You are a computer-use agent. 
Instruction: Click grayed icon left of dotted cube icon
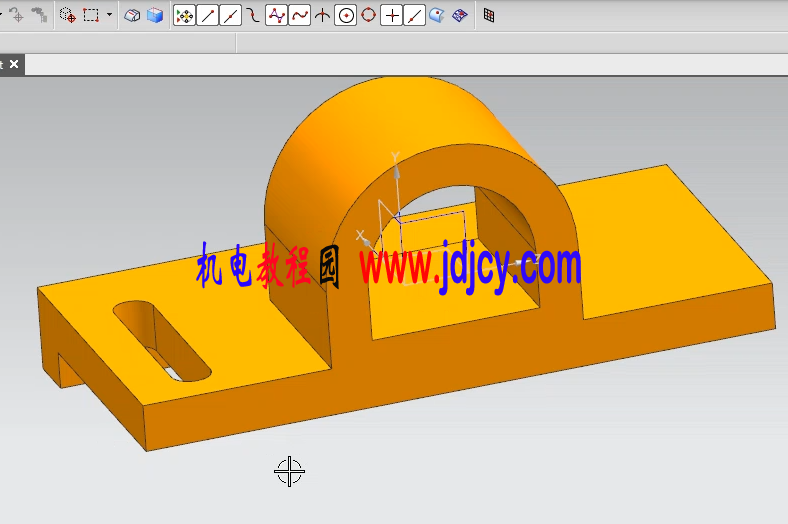(x=40, y=15)
